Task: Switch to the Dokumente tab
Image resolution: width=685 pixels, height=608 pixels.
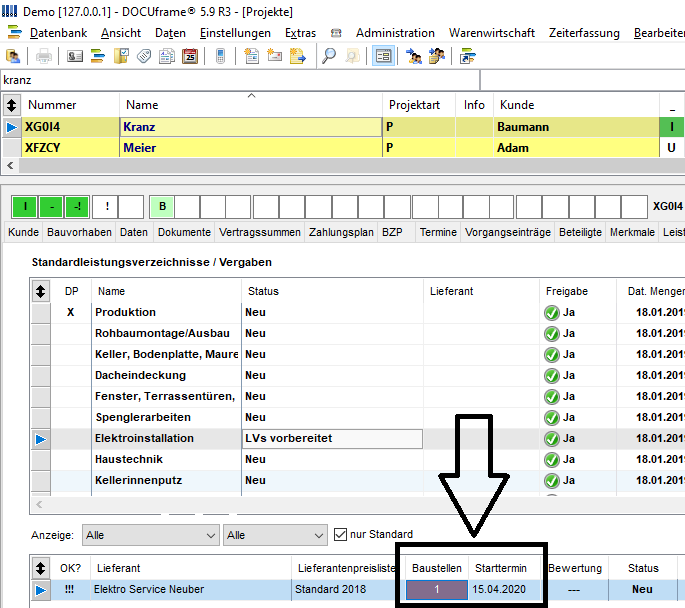Action: coord(184,232)
